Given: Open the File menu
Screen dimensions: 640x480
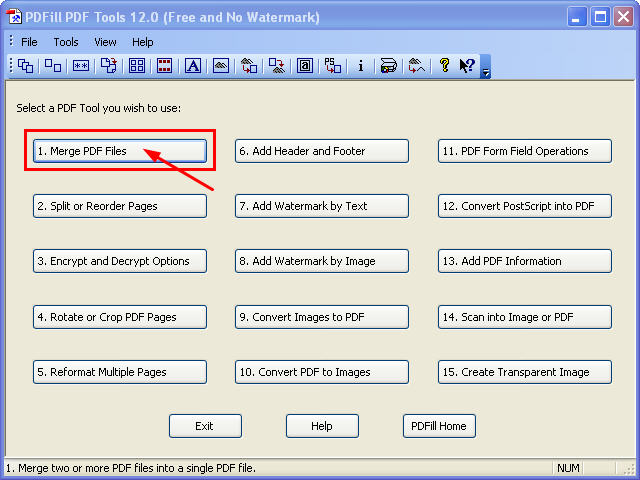Looking at the screenshot, I should pos(29,42).
